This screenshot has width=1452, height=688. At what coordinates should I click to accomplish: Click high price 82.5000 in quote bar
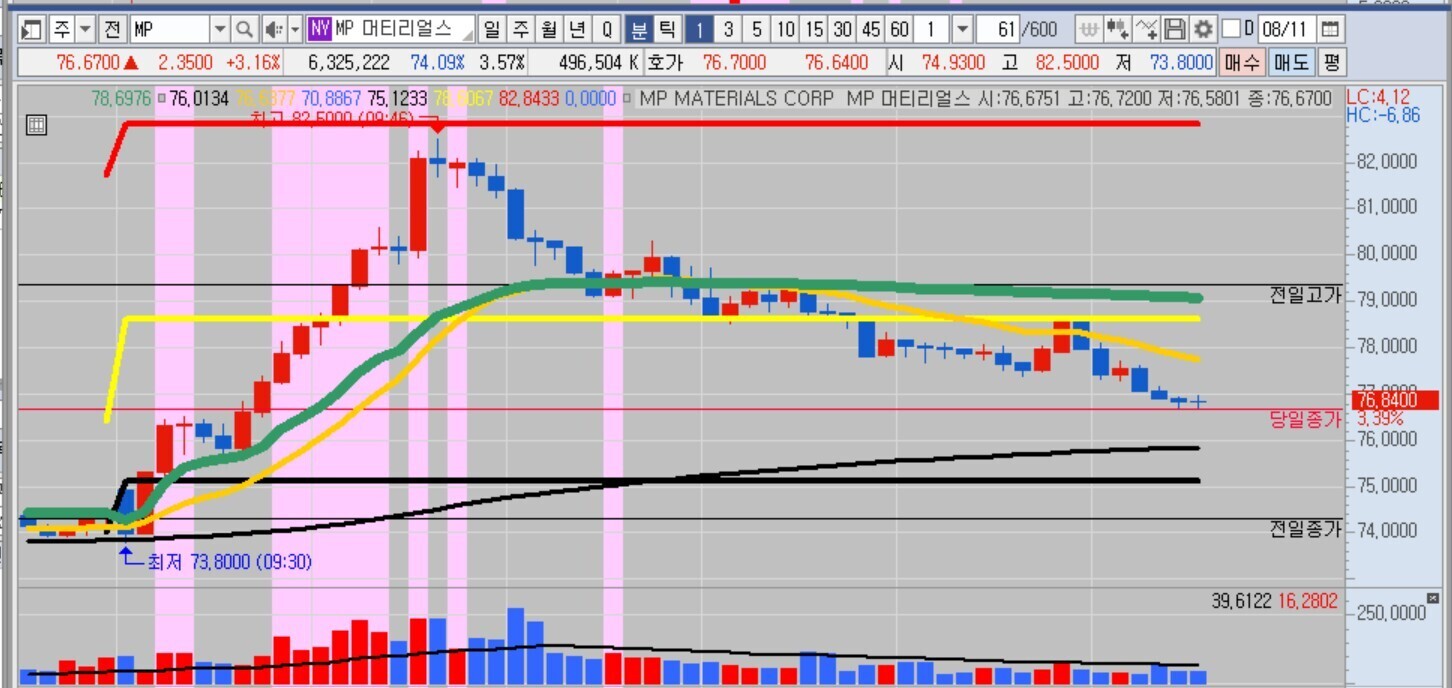click(1066, 63)
